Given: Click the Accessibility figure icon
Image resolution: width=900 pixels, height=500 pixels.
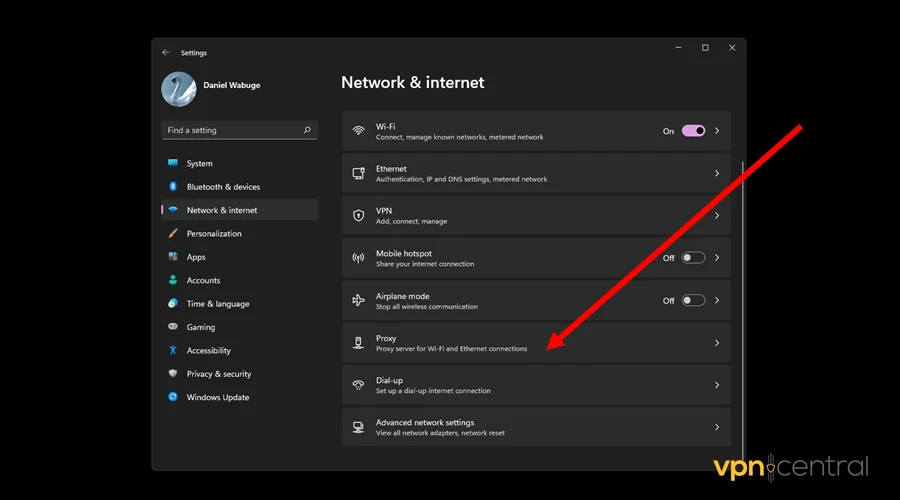Looking at the screenshot, I should click(173, 350).
